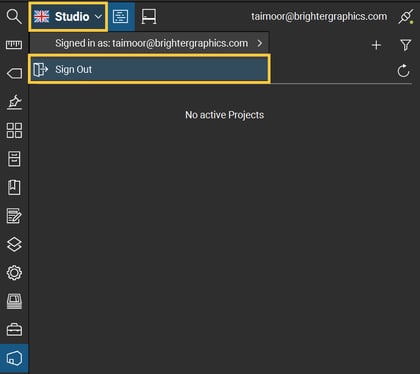Screen dimensions: 420x374
Task: Click the connection plug status icon
Action: tap(406, 16)
